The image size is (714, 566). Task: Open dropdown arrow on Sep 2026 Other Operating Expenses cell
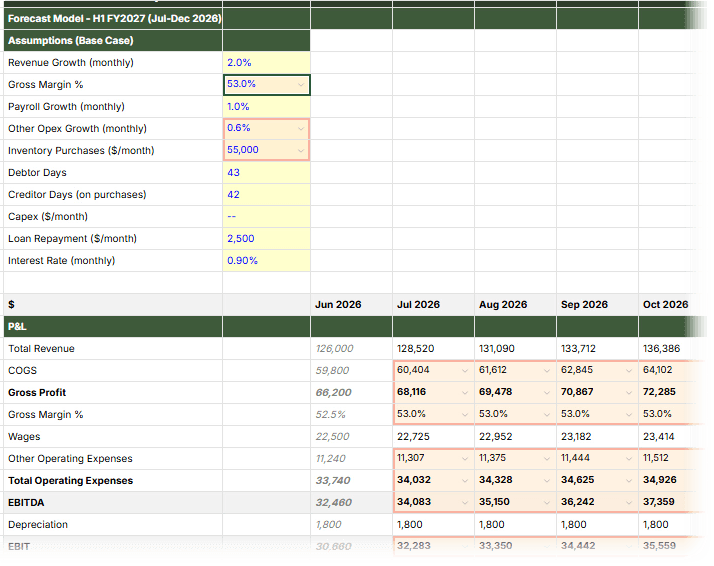(628, 459)
